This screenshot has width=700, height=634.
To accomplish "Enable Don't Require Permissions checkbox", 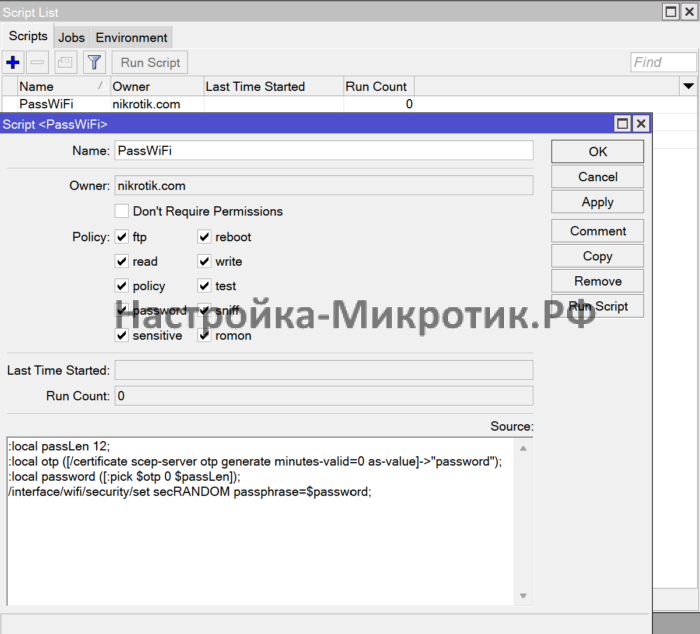I will click(x=121, y=211).
